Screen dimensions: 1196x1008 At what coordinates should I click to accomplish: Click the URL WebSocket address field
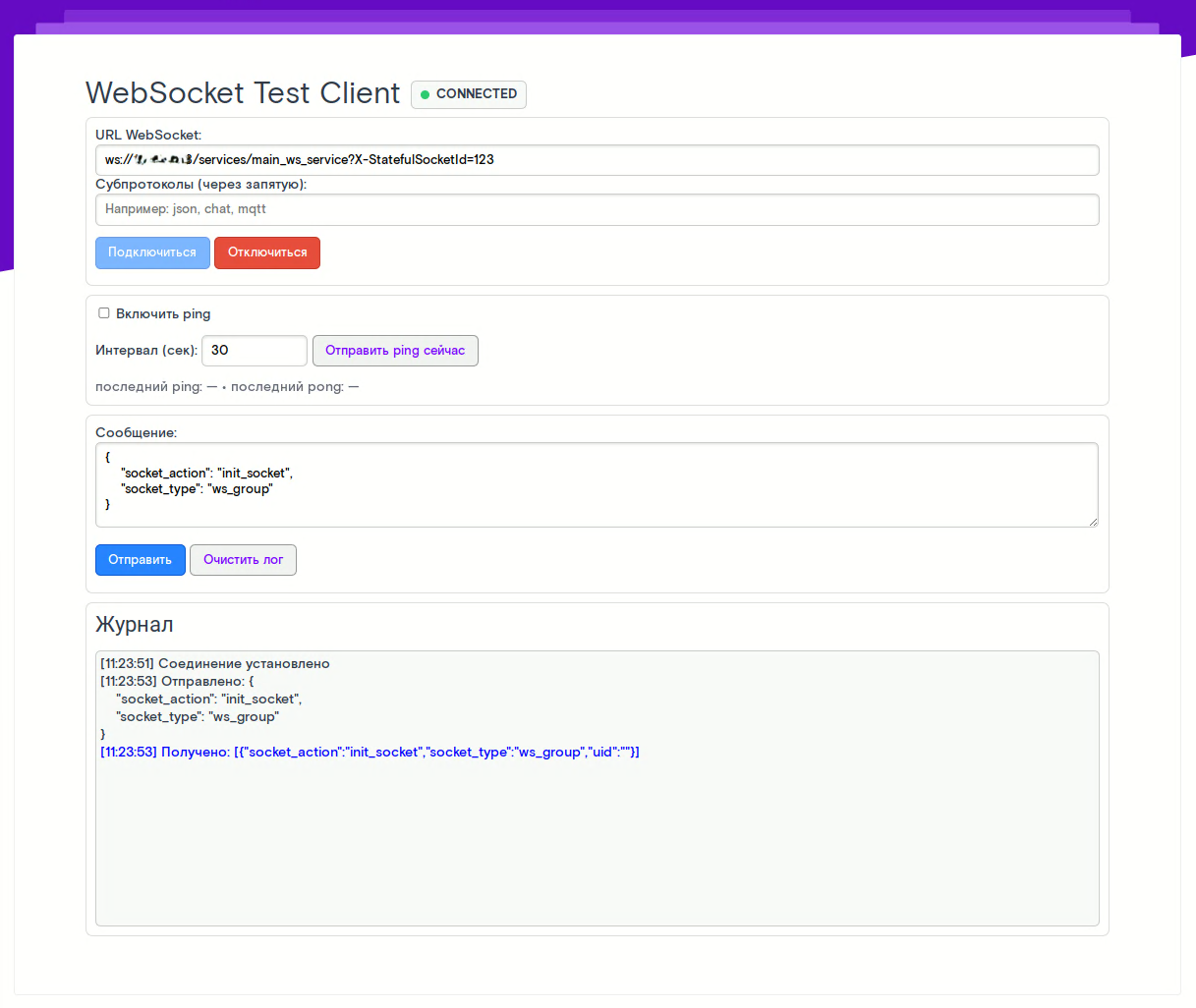click(x=597, y=160)
